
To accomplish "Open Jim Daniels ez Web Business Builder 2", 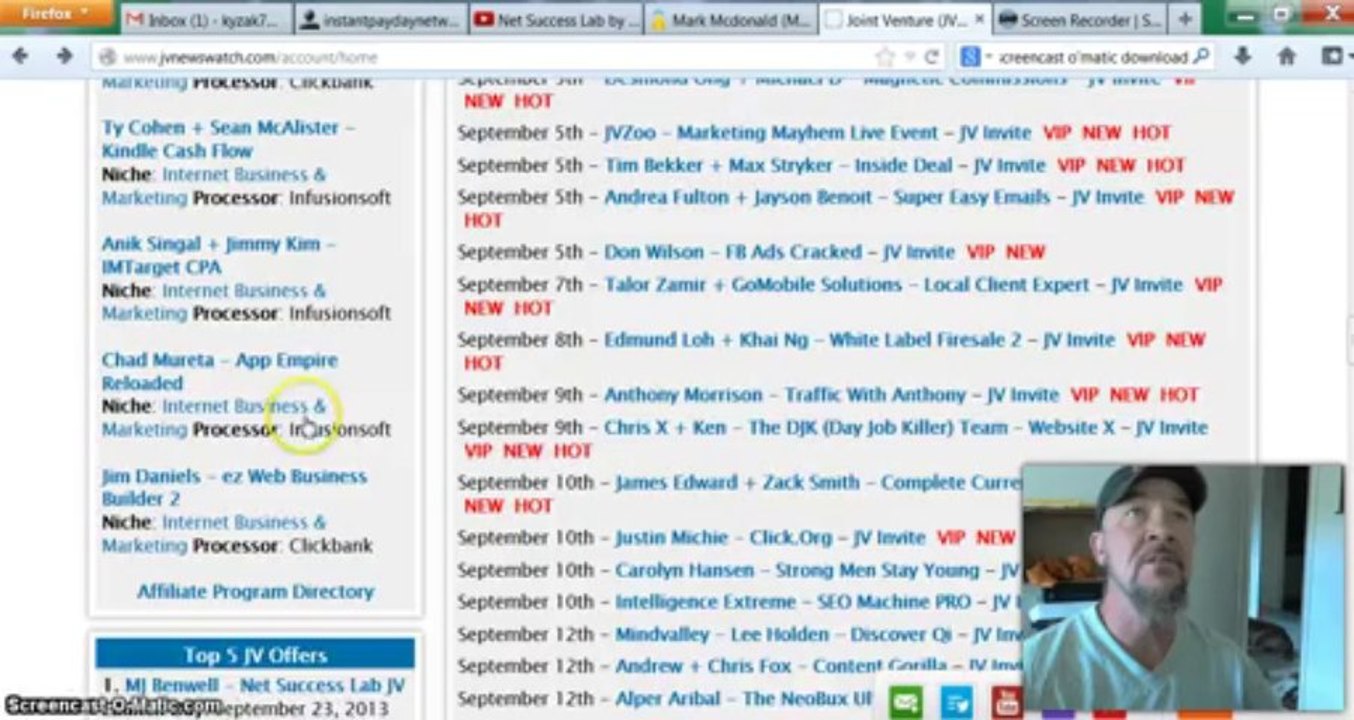I will pyautogui.click(x=234, y=487).
